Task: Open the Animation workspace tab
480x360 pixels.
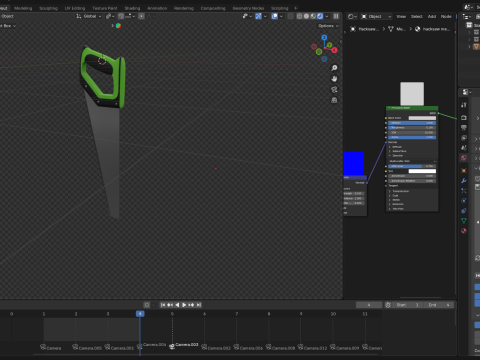Action: tap(157, 8)
